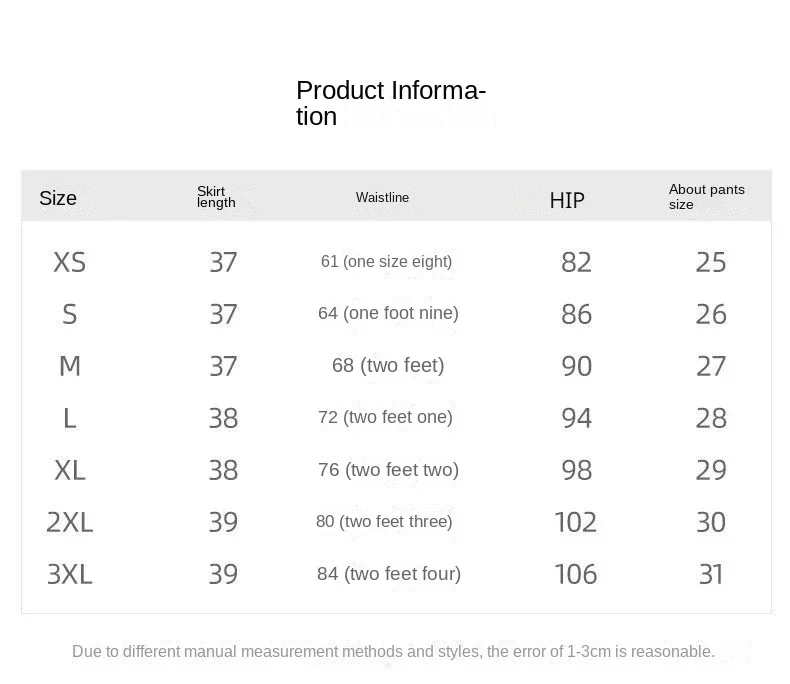Select the About pants size header
This screenshot has height=684, width=790.
point(706,197)
